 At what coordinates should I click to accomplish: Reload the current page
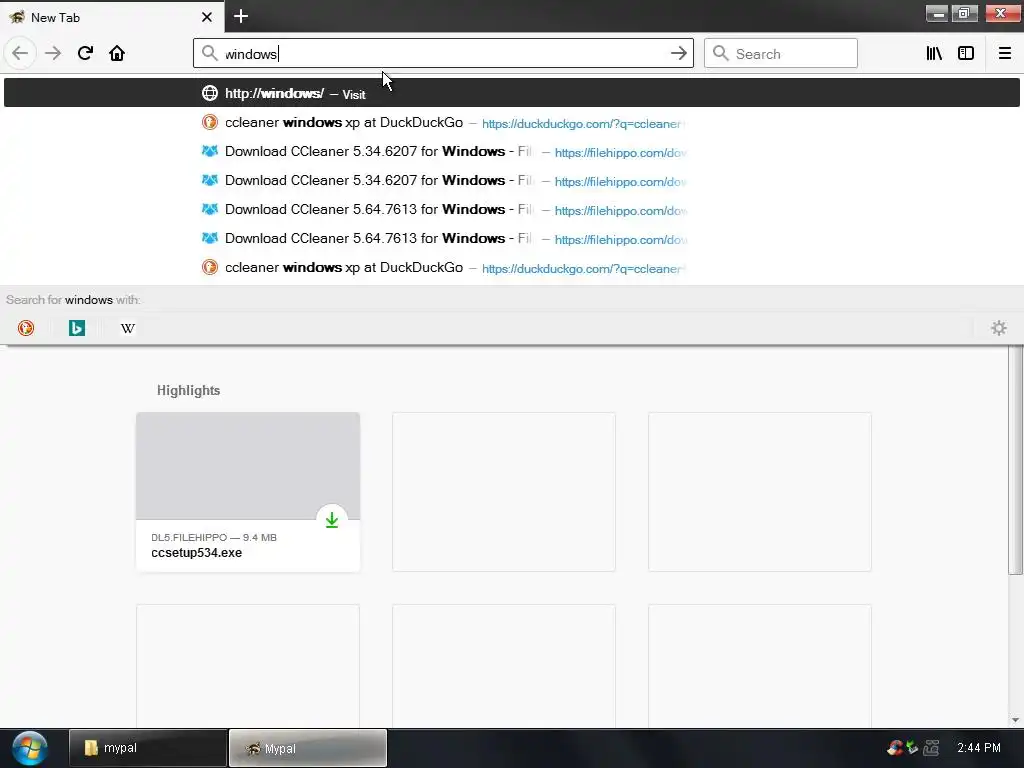(x=85, y=53)
